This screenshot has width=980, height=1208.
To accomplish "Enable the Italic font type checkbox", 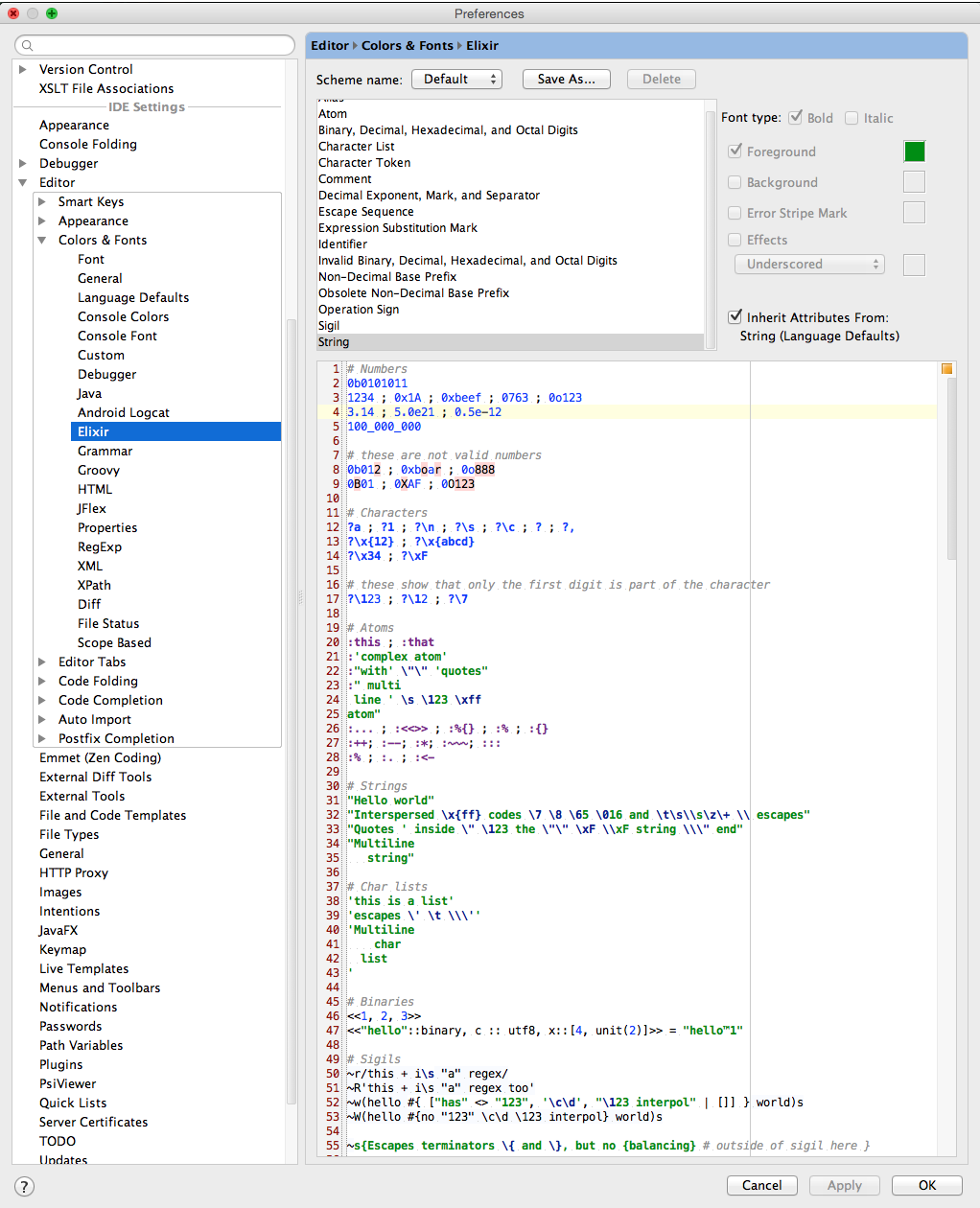I will click(852, 118).
